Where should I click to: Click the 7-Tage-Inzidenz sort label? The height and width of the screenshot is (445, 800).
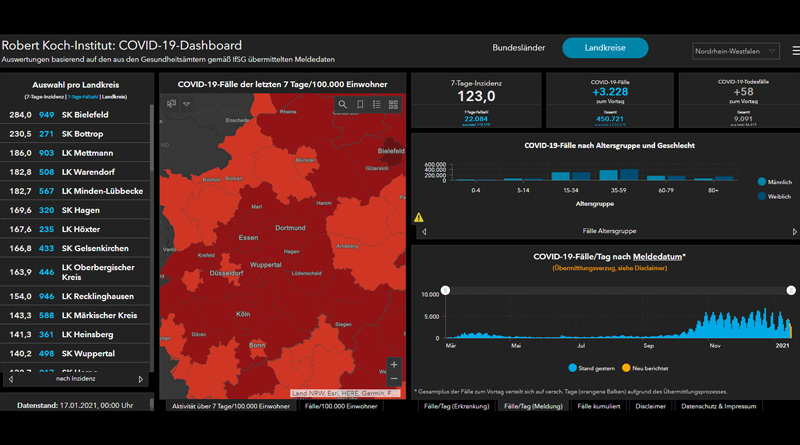tap(45, 96)
